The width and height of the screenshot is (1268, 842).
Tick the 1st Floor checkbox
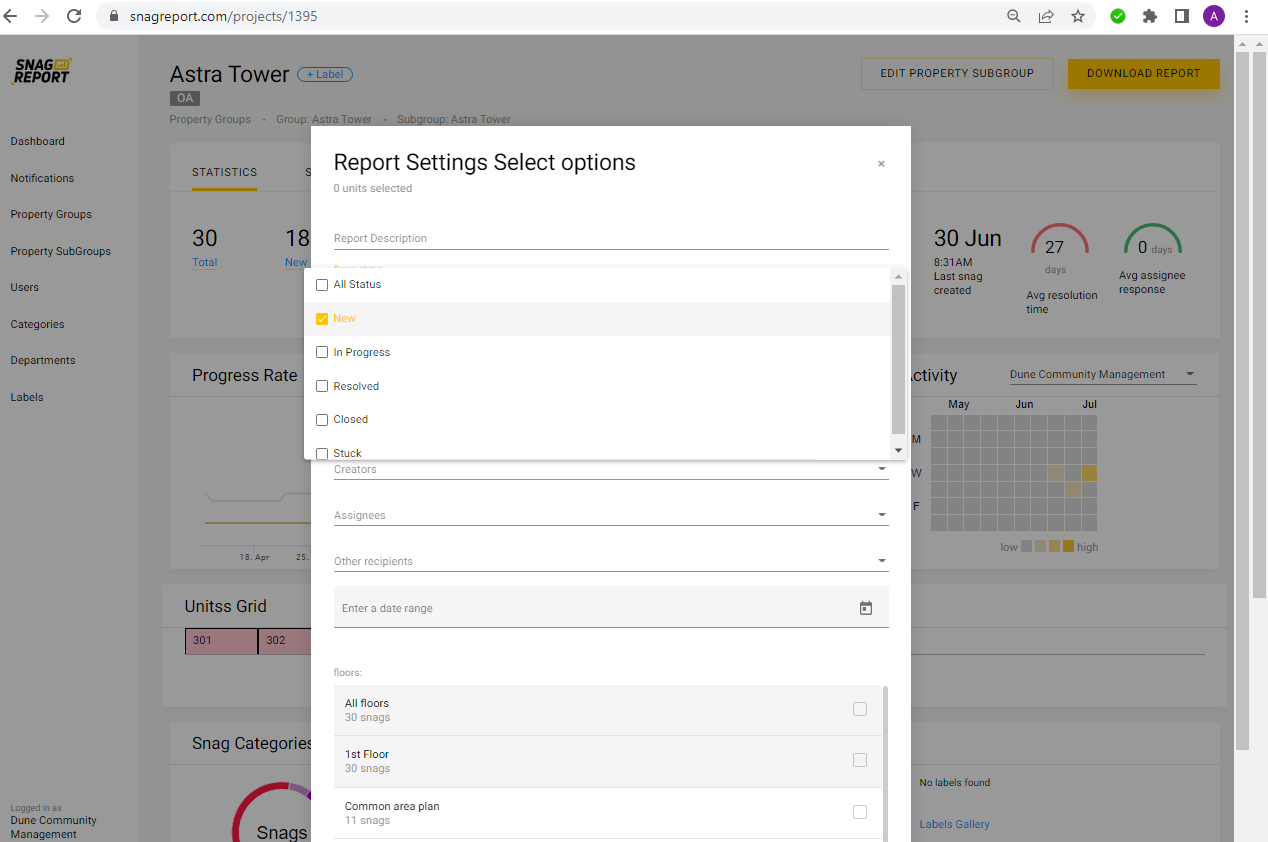pyautogui.click(x=860, y=760)
